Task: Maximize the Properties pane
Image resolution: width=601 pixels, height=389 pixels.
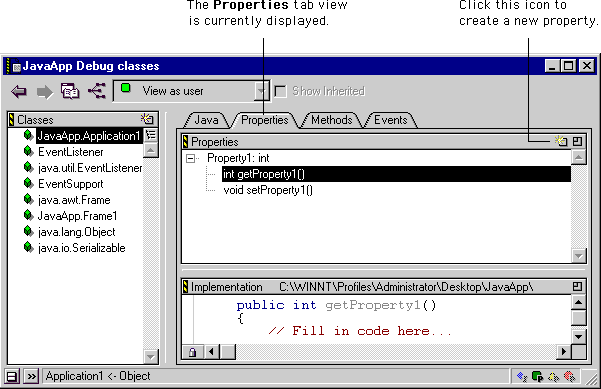Action: 578,141
